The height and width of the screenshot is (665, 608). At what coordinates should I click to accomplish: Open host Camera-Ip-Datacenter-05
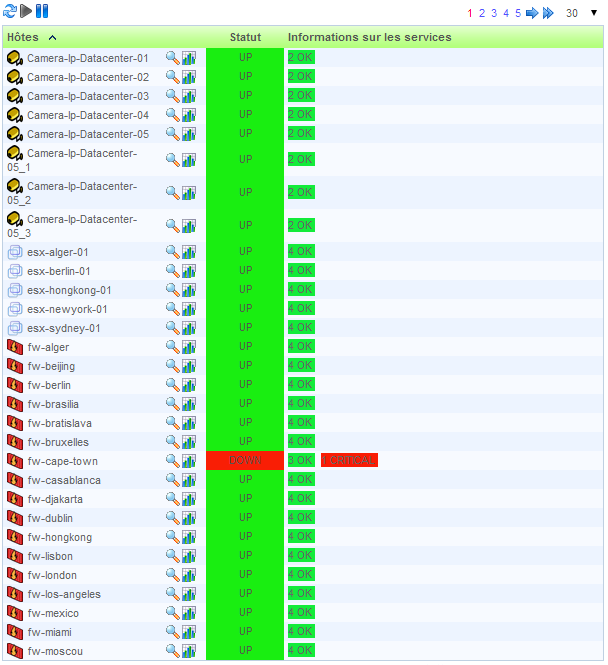(x=88, y=134)
